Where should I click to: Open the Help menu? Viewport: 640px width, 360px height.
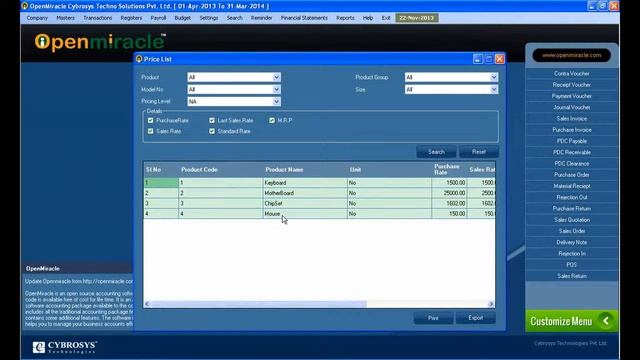368,18
